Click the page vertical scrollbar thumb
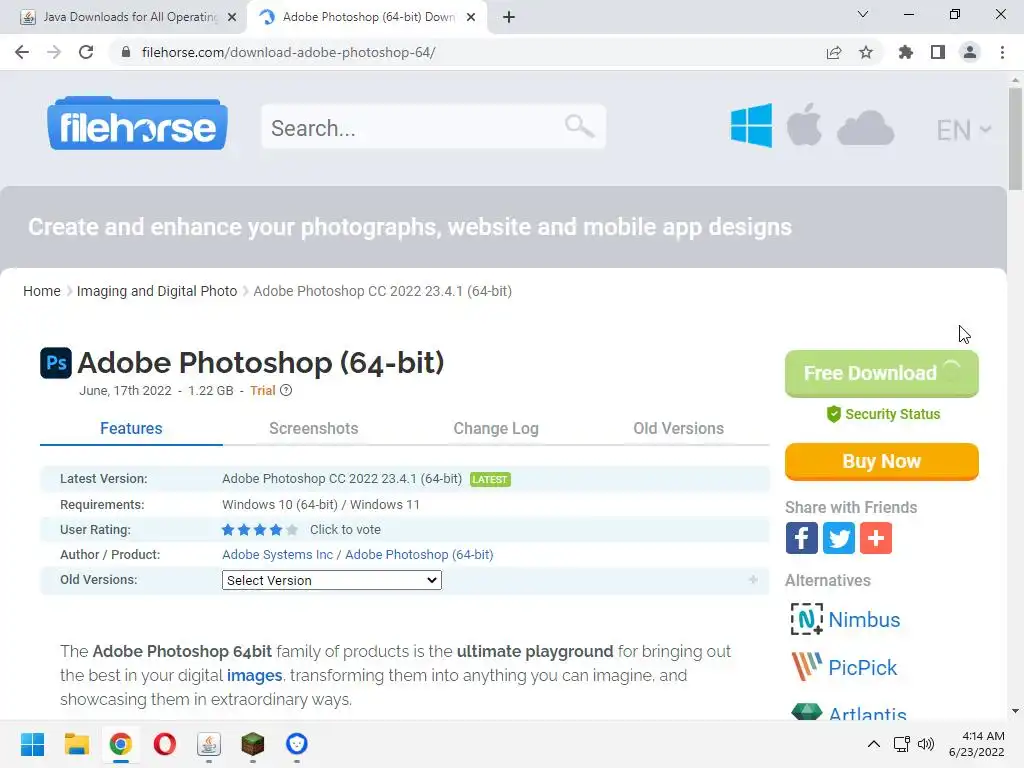1024x768 pixels. pos(1015,138)
